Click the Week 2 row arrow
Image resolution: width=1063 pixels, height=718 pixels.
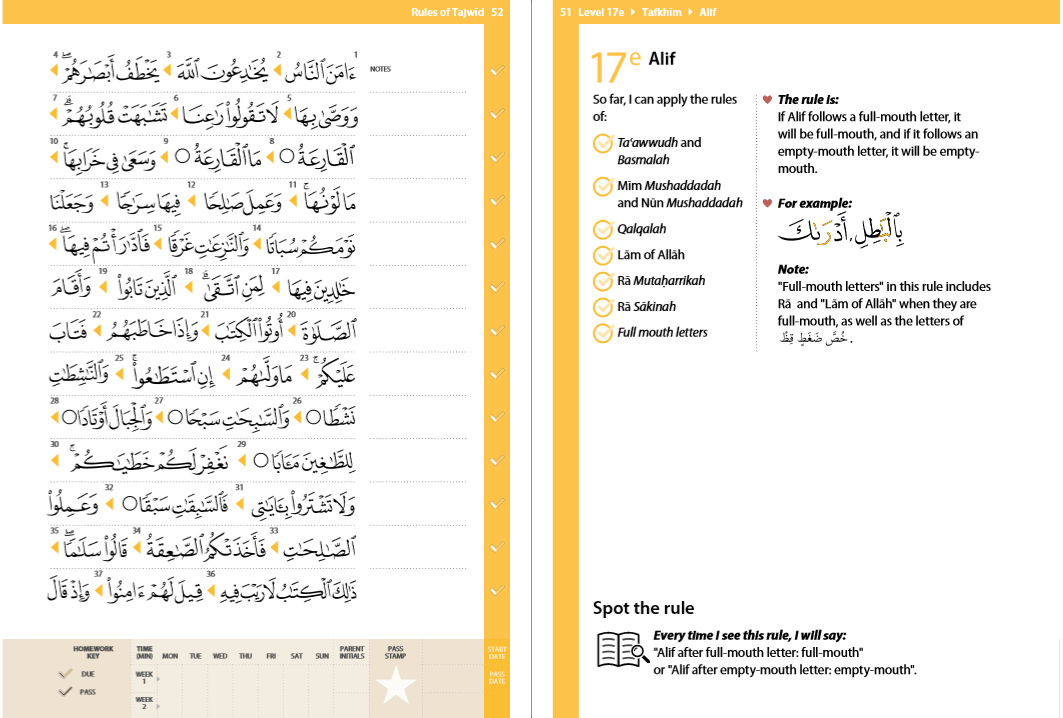coord(158,705)
